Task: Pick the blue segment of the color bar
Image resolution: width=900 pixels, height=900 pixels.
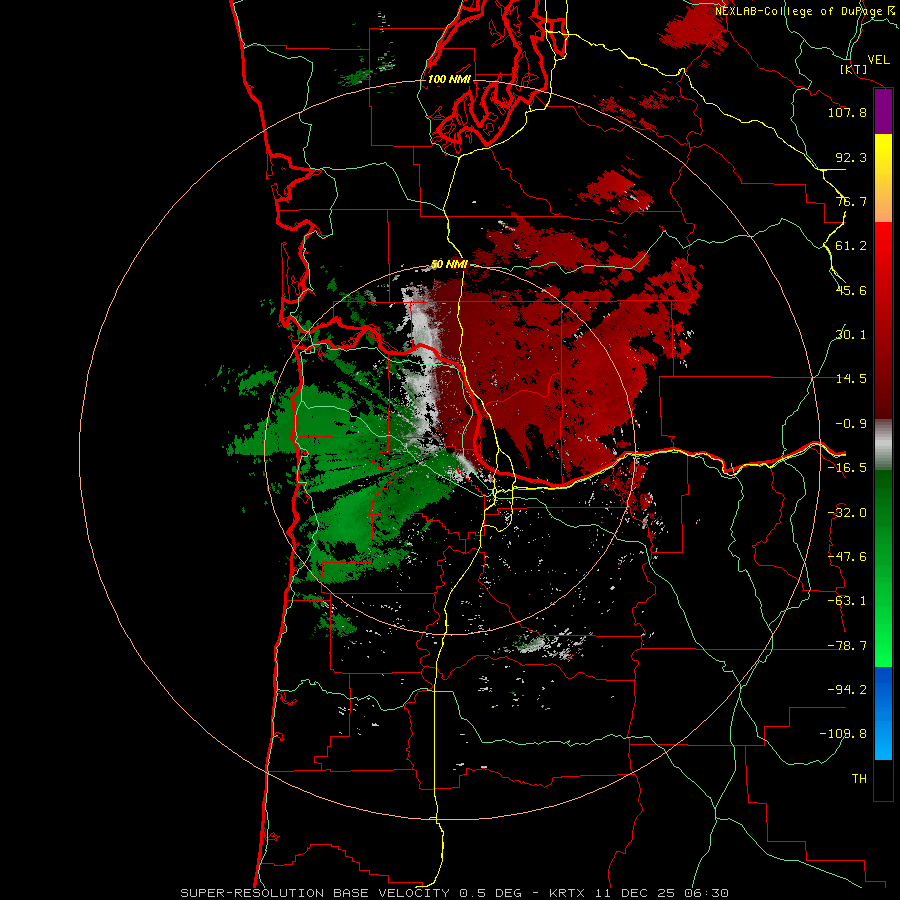Action: [x=883, y=713]
